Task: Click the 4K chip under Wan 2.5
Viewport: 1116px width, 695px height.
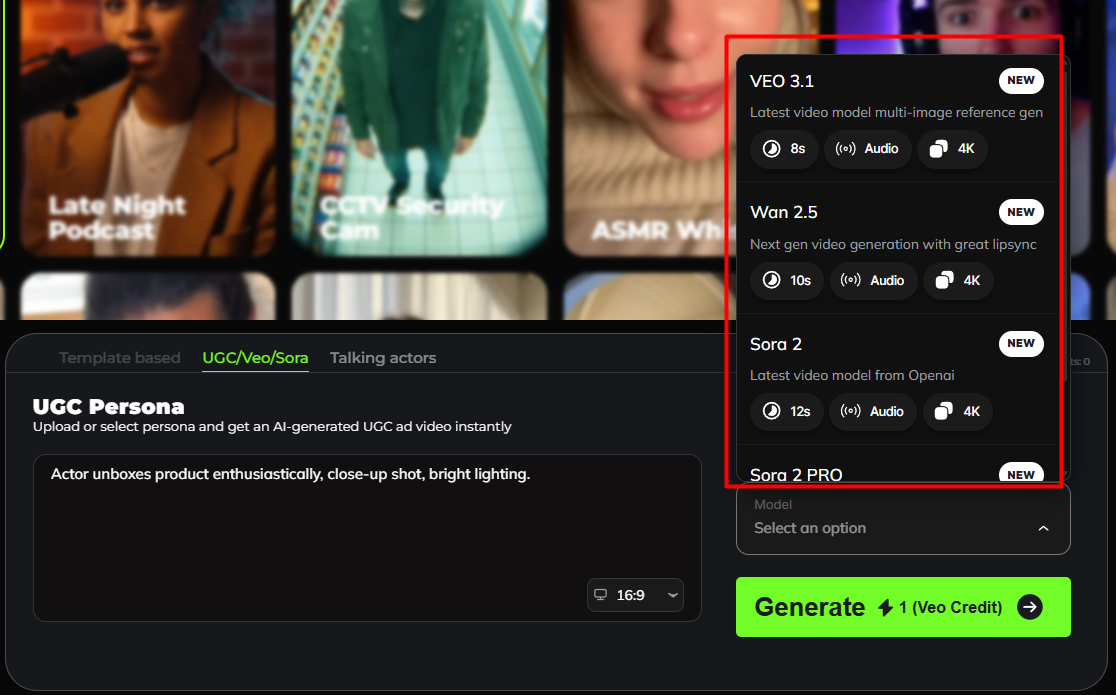Action: 958,281
